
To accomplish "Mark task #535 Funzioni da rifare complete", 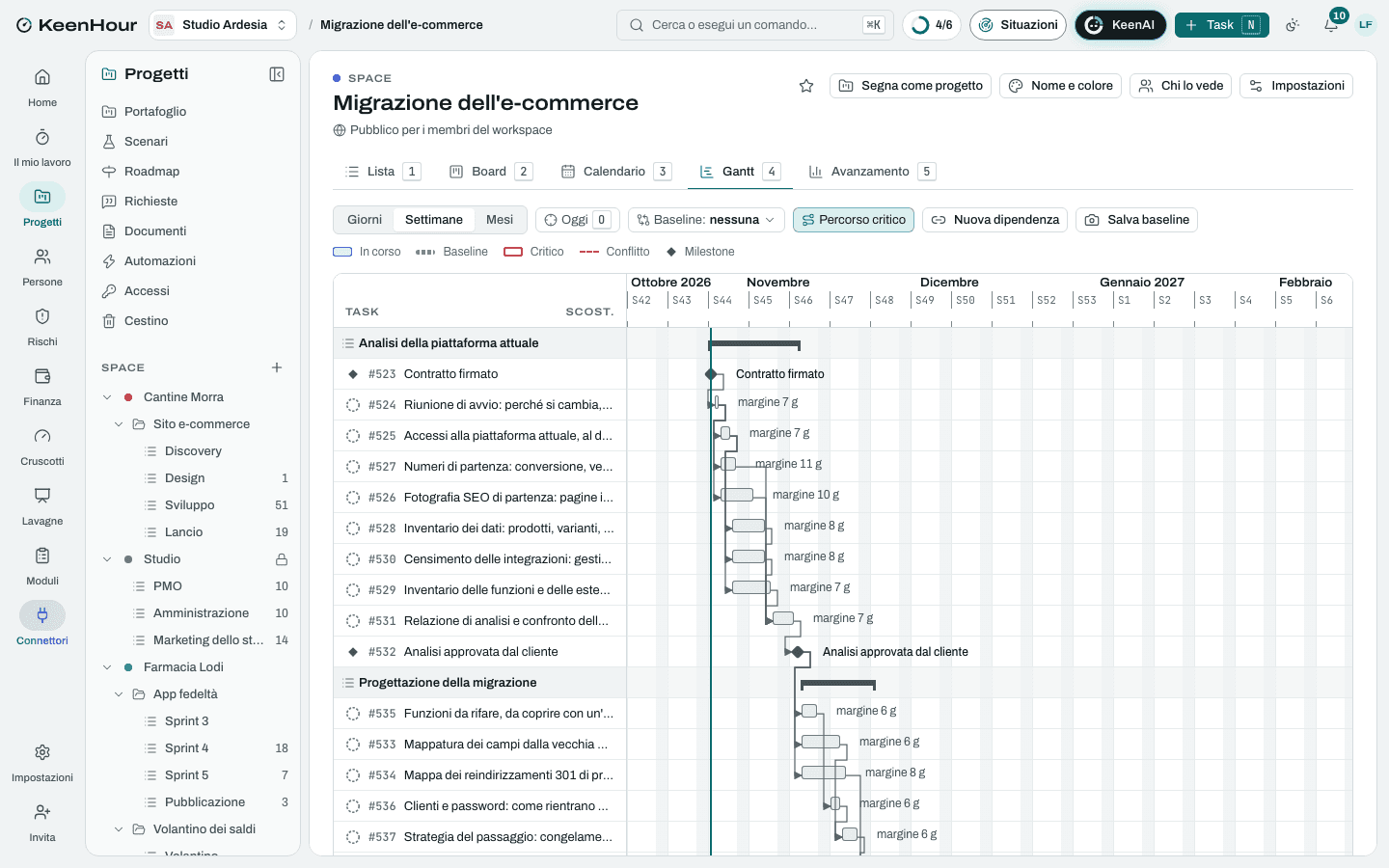I will pyautogui.click(x=353, y=714).
